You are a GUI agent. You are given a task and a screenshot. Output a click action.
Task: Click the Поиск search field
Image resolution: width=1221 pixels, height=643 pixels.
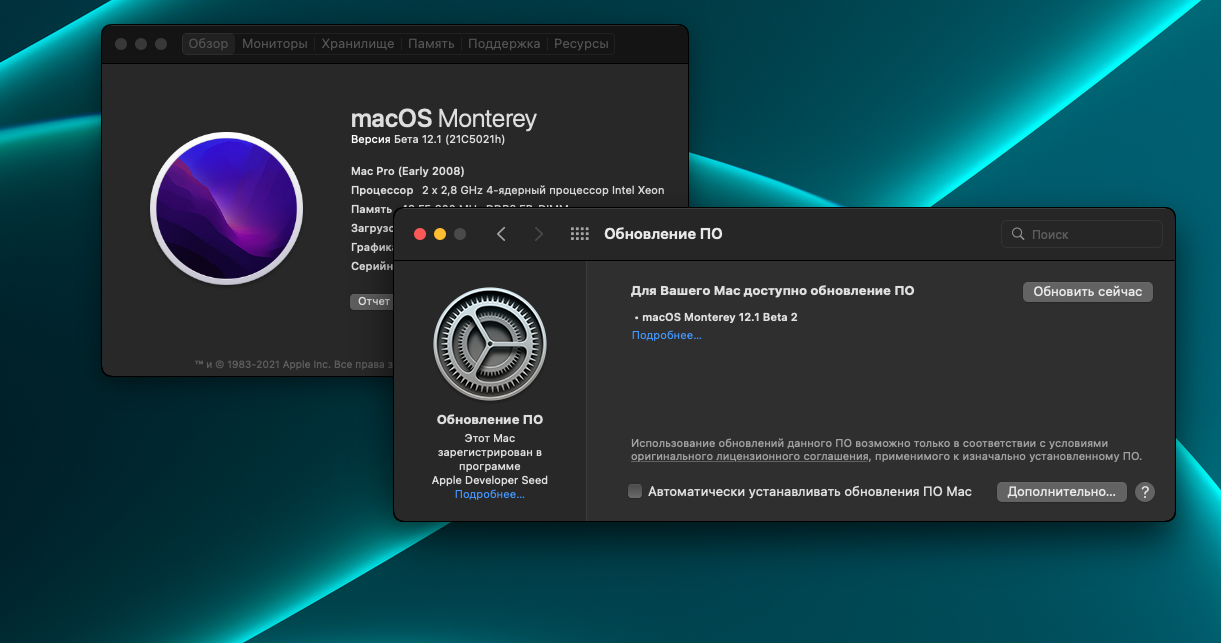[x=1082, y=234]
